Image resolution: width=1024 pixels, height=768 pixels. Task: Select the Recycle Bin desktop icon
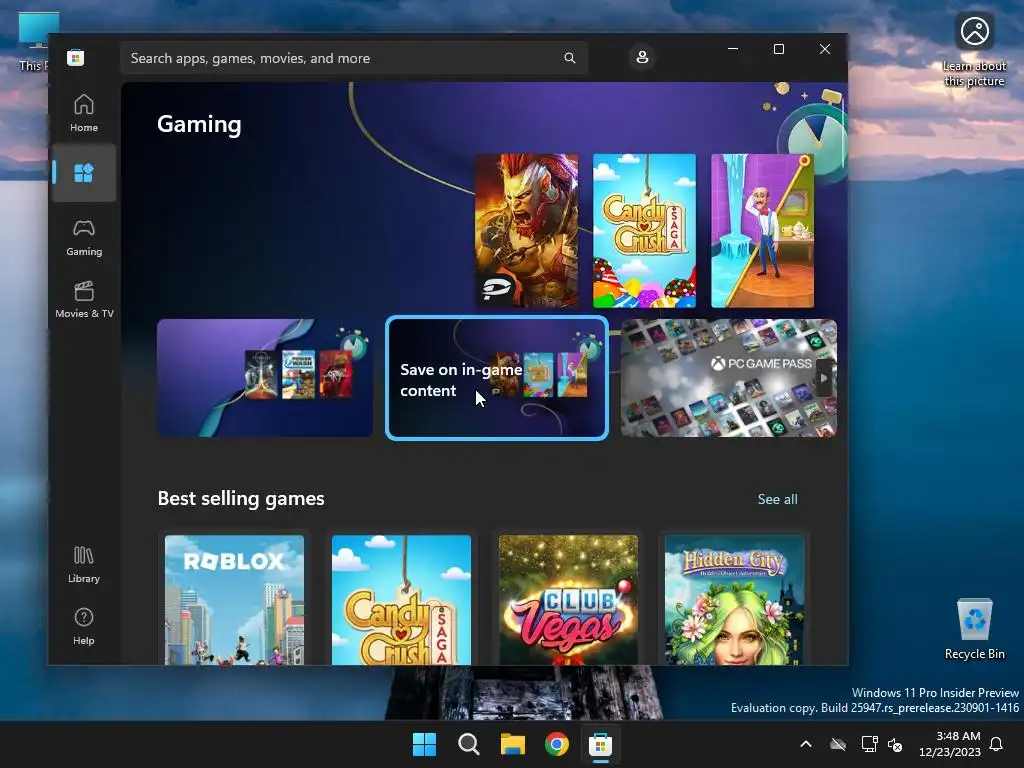[974, 628]
